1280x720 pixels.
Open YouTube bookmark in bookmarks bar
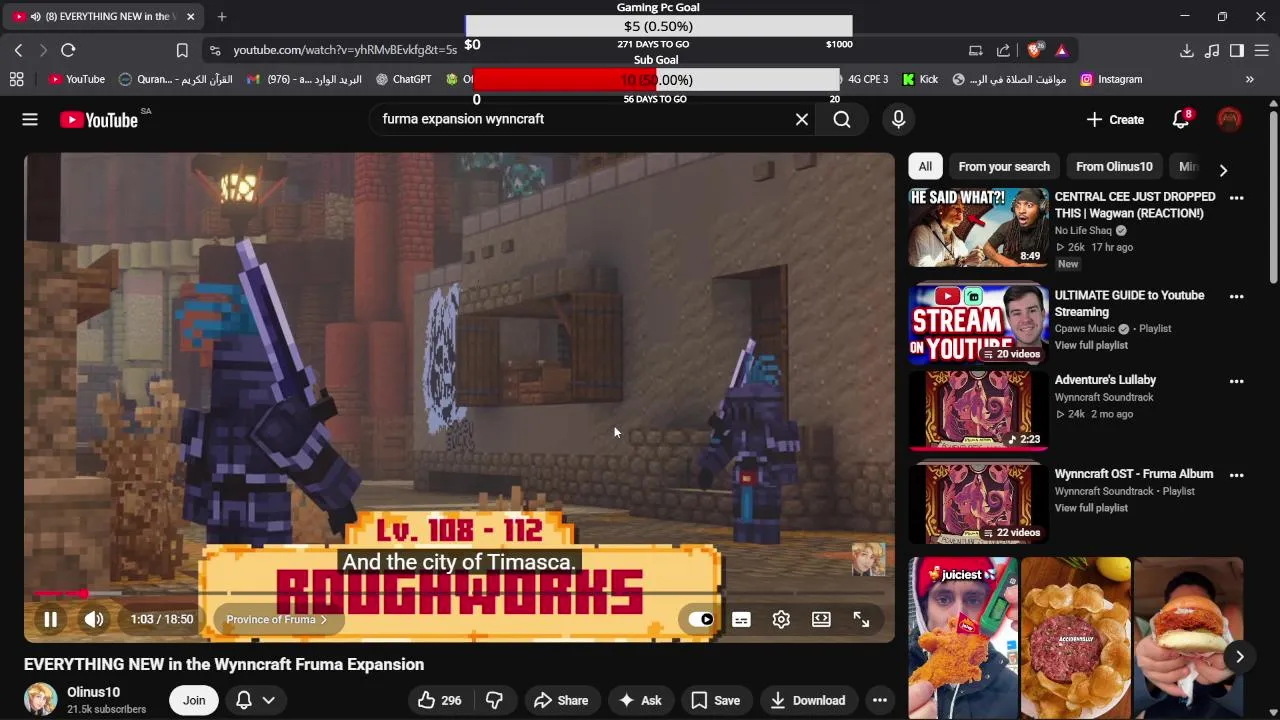(77, 79)
